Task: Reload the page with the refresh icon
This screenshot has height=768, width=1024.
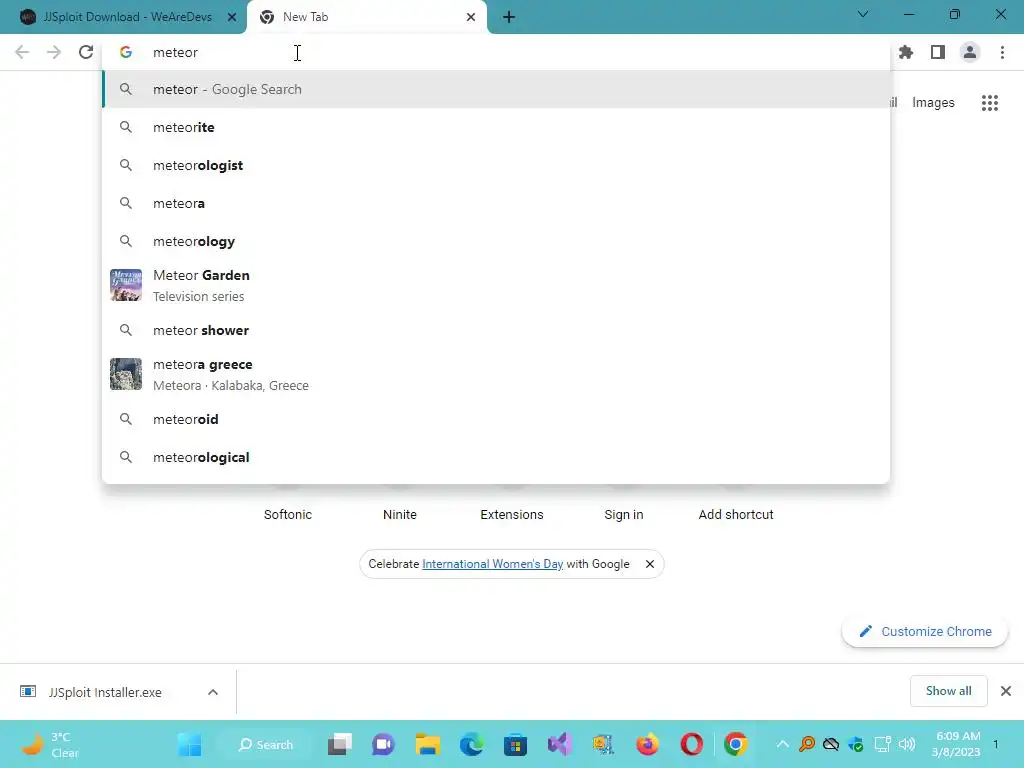Action: [86, 52]
